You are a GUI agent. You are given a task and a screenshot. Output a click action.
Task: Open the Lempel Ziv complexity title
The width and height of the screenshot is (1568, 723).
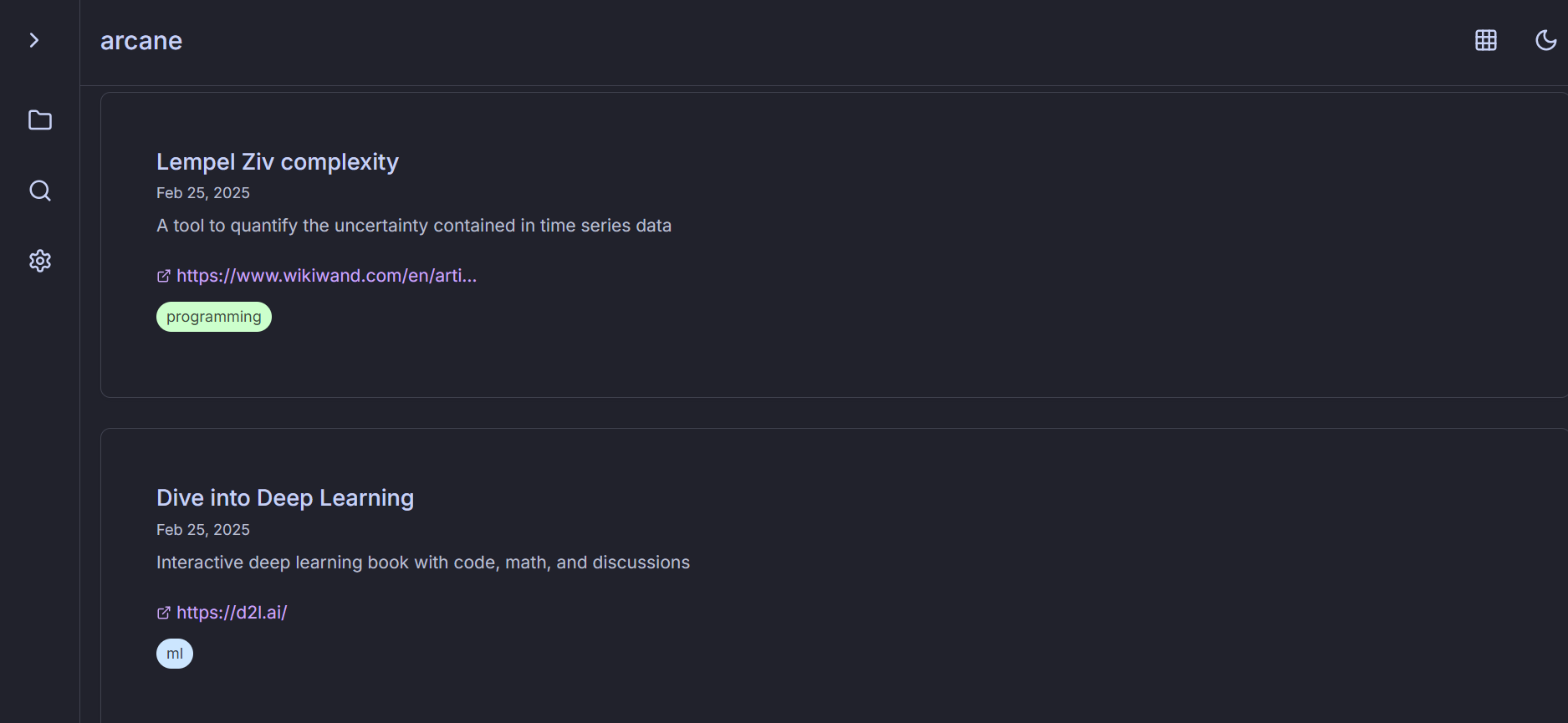[x=278, y=161]
